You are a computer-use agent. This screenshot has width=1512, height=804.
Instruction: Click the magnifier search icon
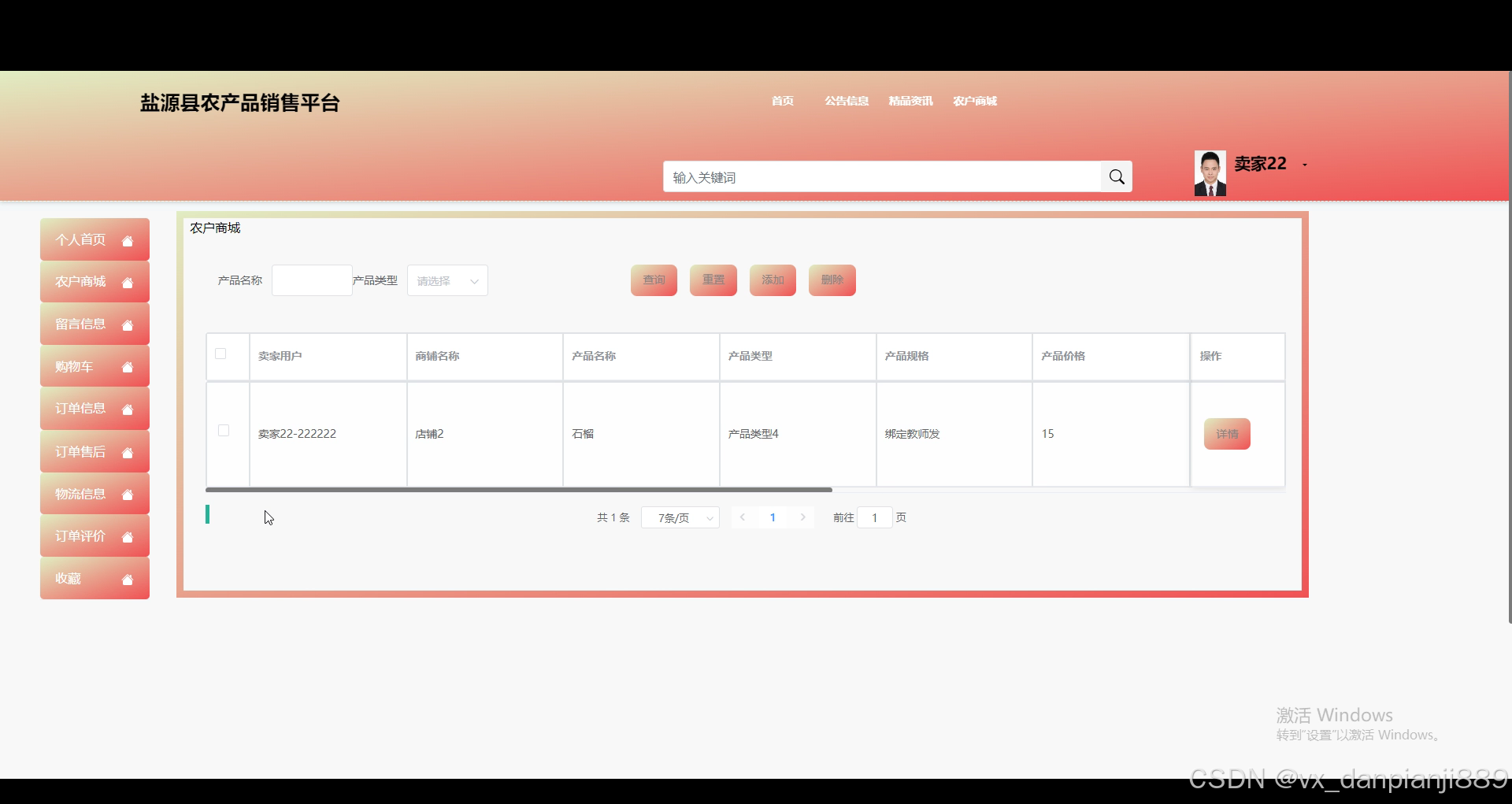click(x=1116, y=176)
